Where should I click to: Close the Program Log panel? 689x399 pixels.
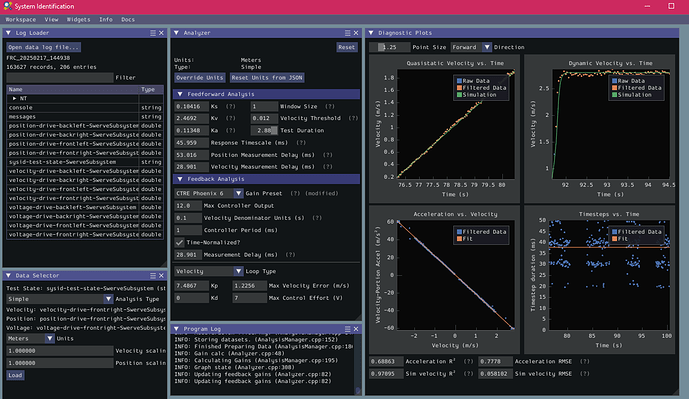coord(356,329)
